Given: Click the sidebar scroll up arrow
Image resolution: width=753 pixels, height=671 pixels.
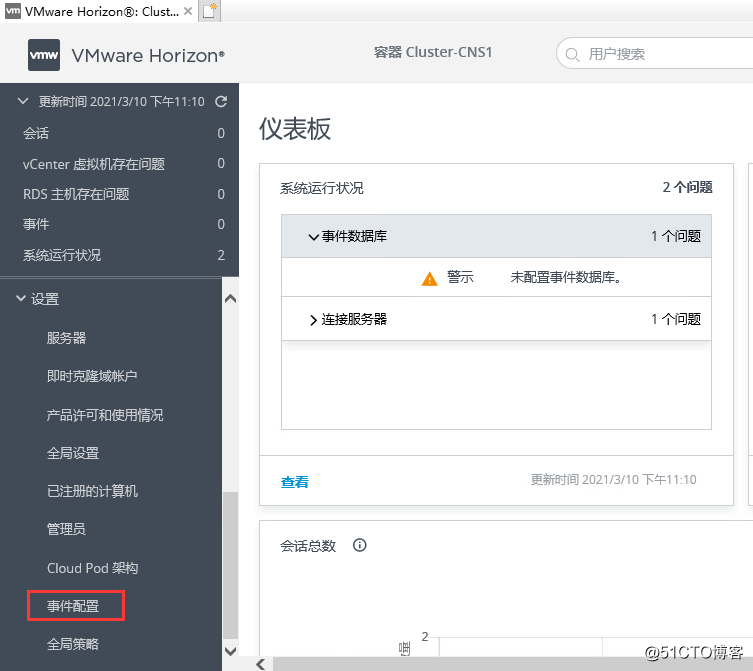Looking at the screenshot, I should tap(231, 299).
